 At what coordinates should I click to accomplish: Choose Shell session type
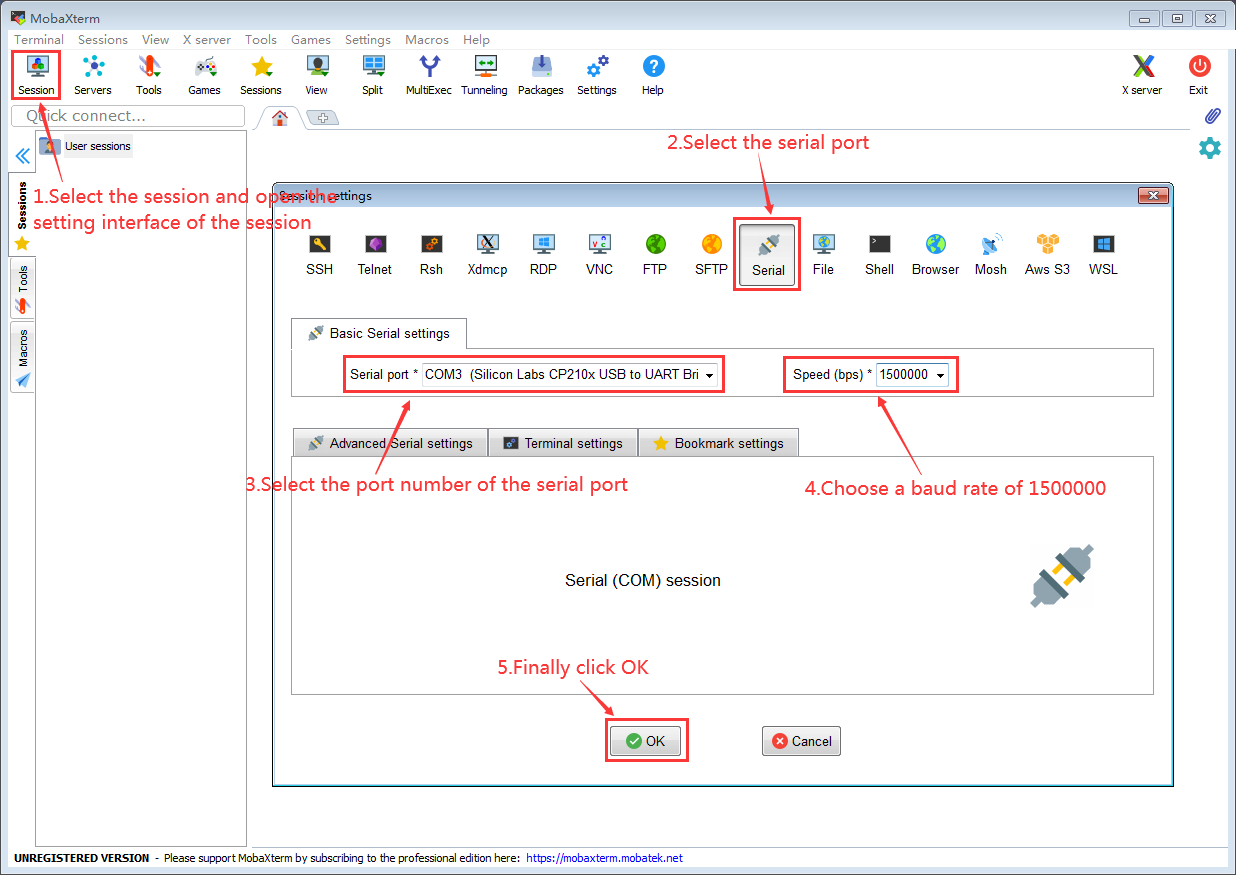[879, 255]
